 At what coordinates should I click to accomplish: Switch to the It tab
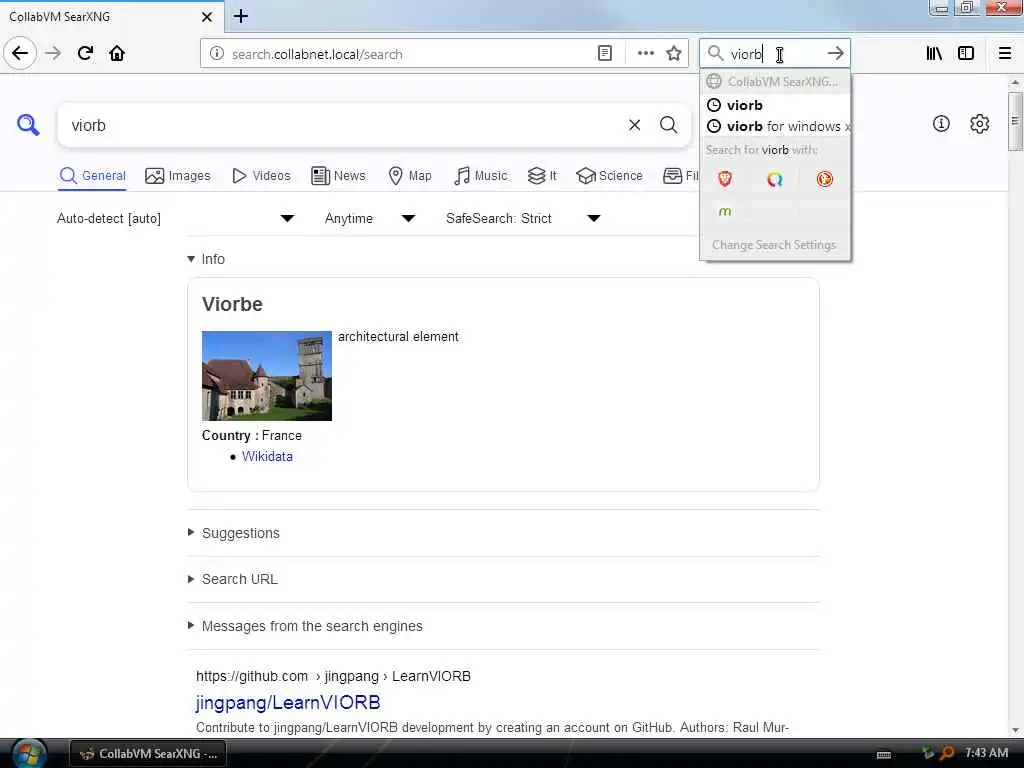click(x=542, y=176)
